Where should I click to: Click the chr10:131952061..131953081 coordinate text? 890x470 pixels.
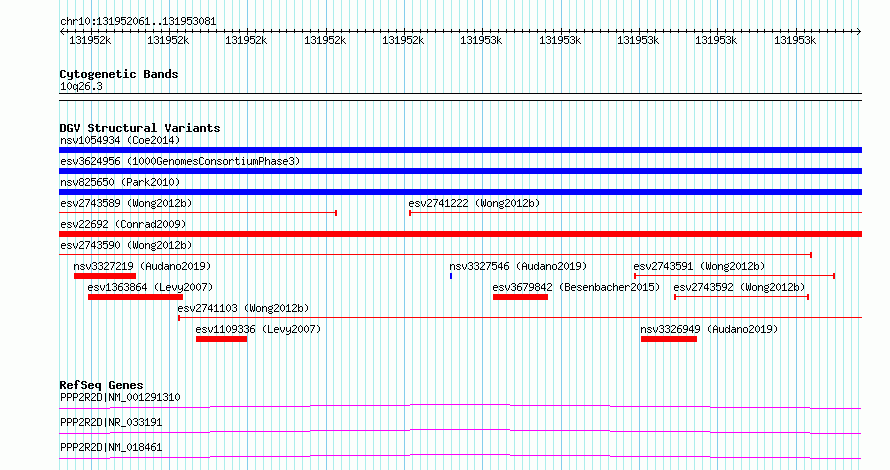coord(138,22)
